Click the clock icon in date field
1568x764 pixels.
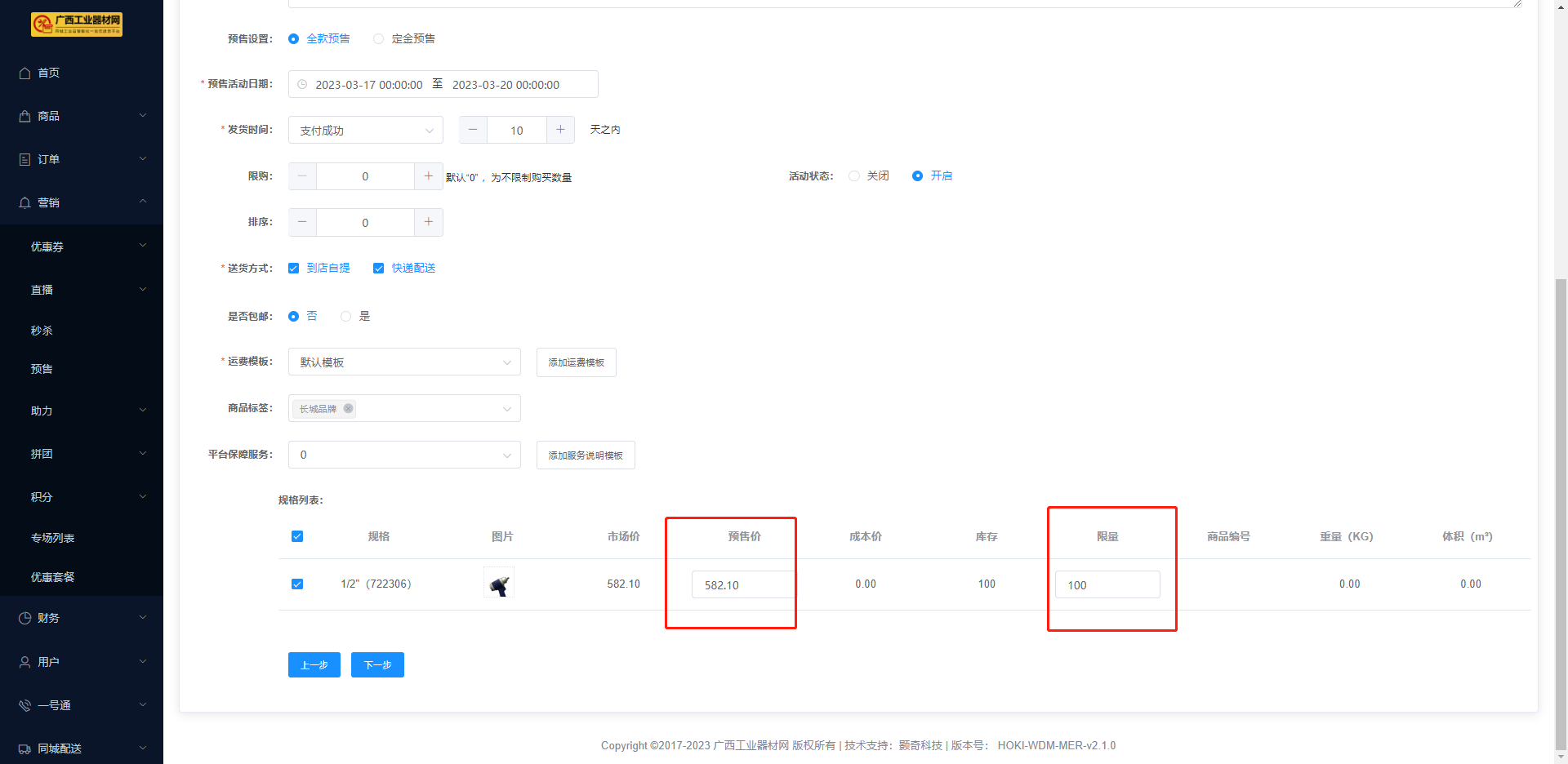[x=302, y=85]
